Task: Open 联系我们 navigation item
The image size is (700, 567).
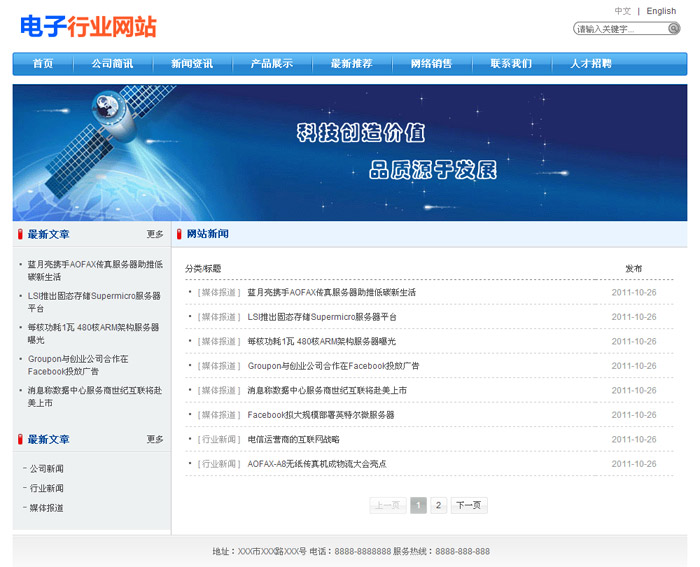Action: 511,64
